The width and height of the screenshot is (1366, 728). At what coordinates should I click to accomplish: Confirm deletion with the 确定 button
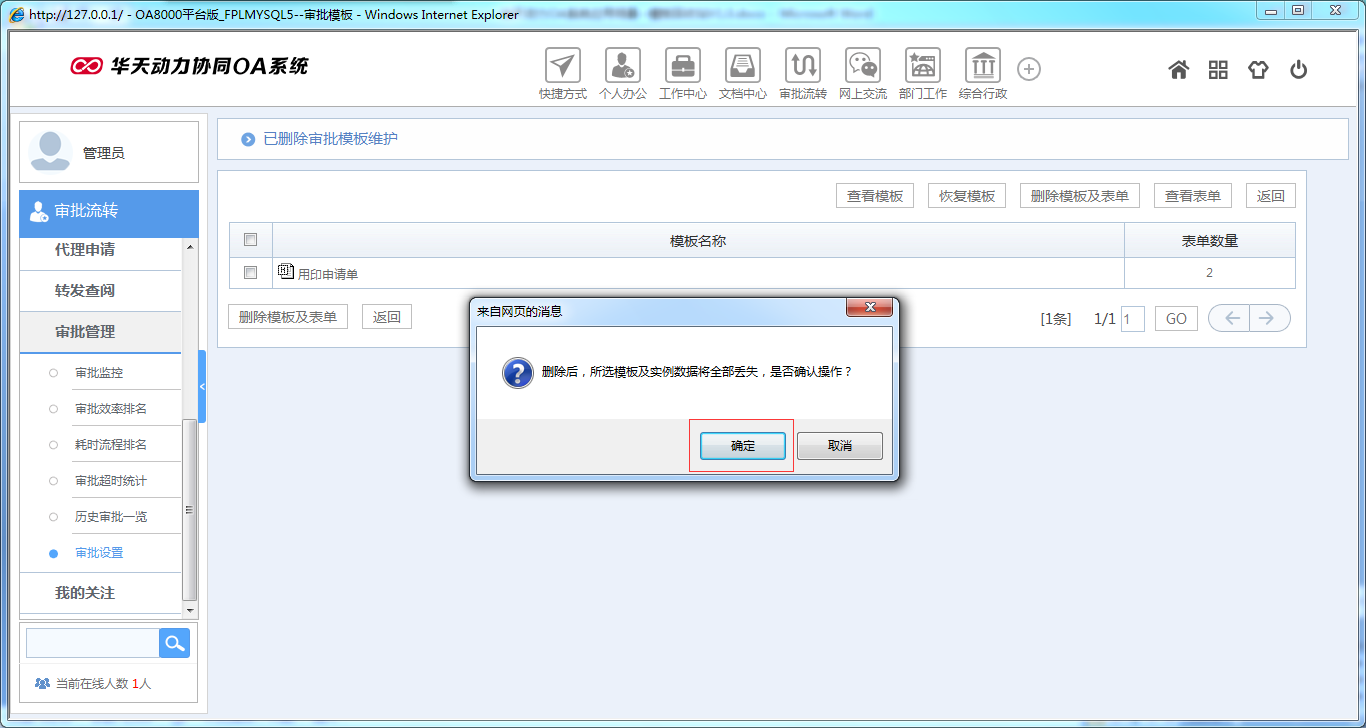[x=742, y=446]
